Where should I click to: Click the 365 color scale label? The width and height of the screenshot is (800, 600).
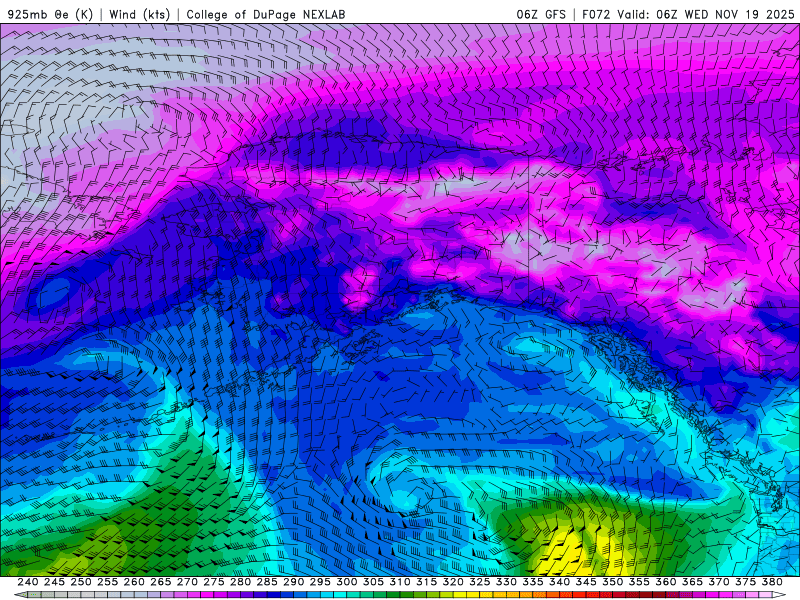pos(692,582)
